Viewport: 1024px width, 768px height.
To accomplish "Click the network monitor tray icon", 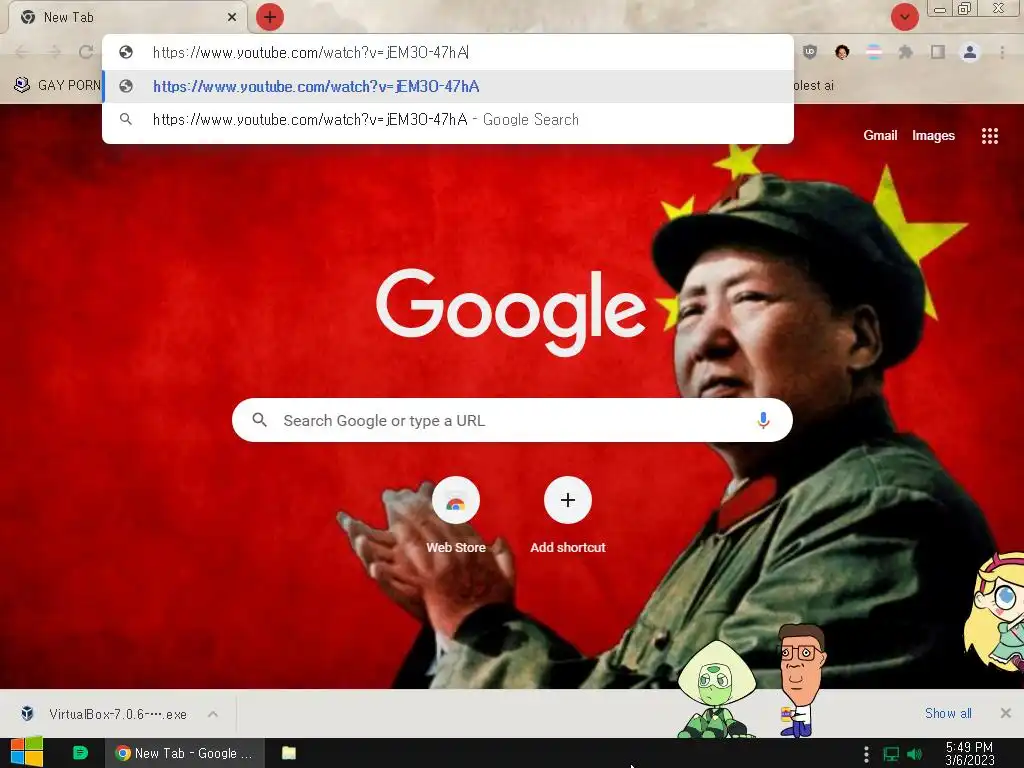I will pos(891,754).
